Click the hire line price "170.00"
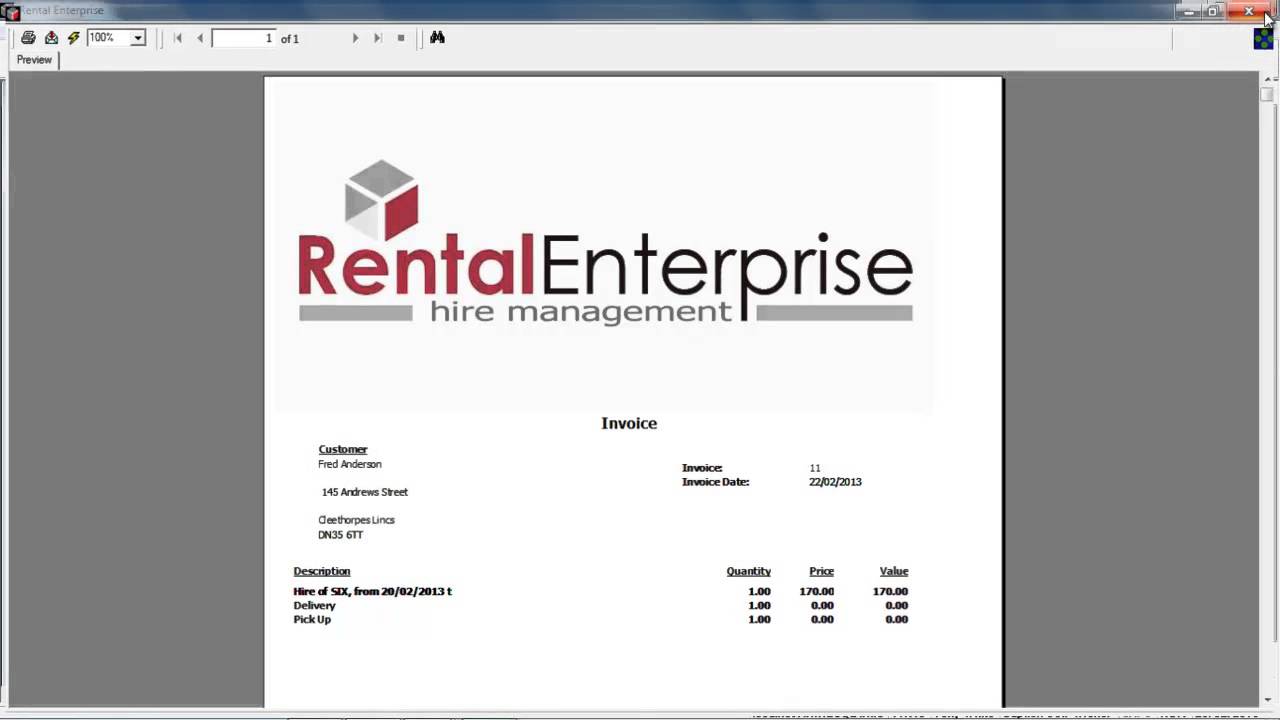 click(817, 592)
